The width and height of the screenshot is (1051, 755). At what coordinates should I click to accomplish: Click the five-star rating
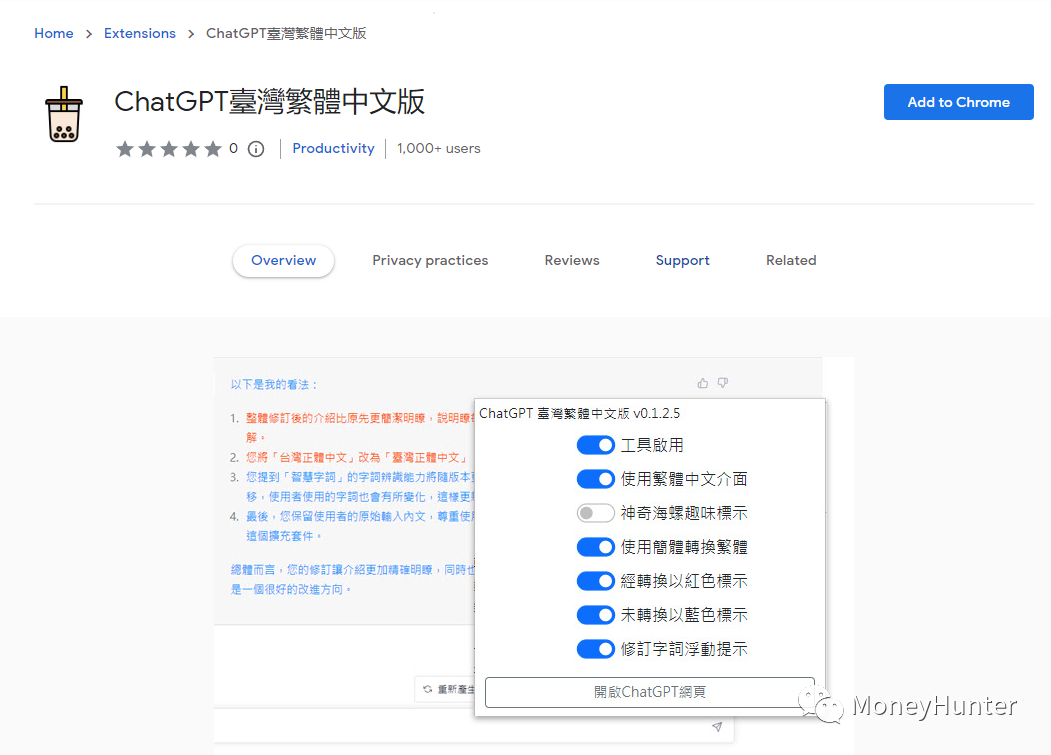(169, 149)
